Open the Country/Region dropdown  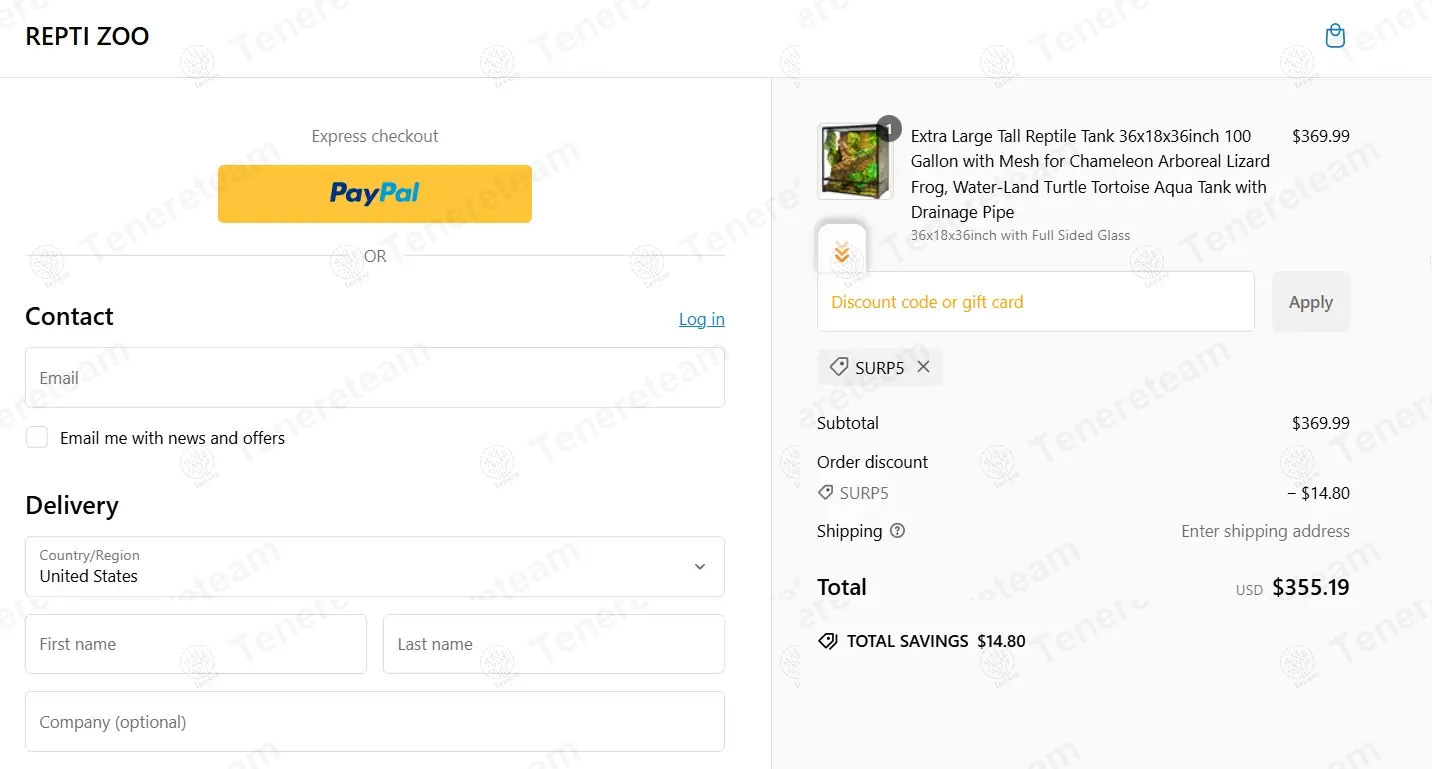375,567
